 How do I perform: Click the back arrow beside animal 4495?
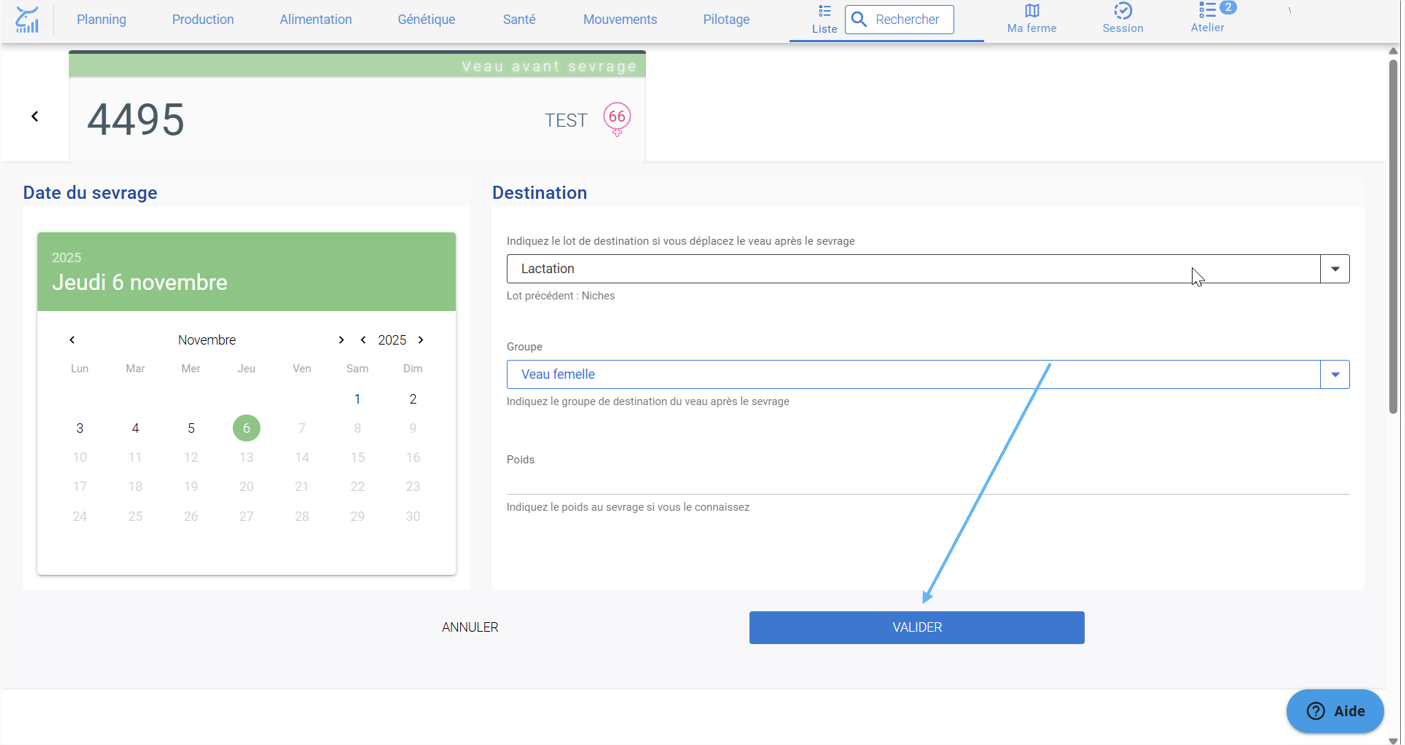(x=35, y=117)
